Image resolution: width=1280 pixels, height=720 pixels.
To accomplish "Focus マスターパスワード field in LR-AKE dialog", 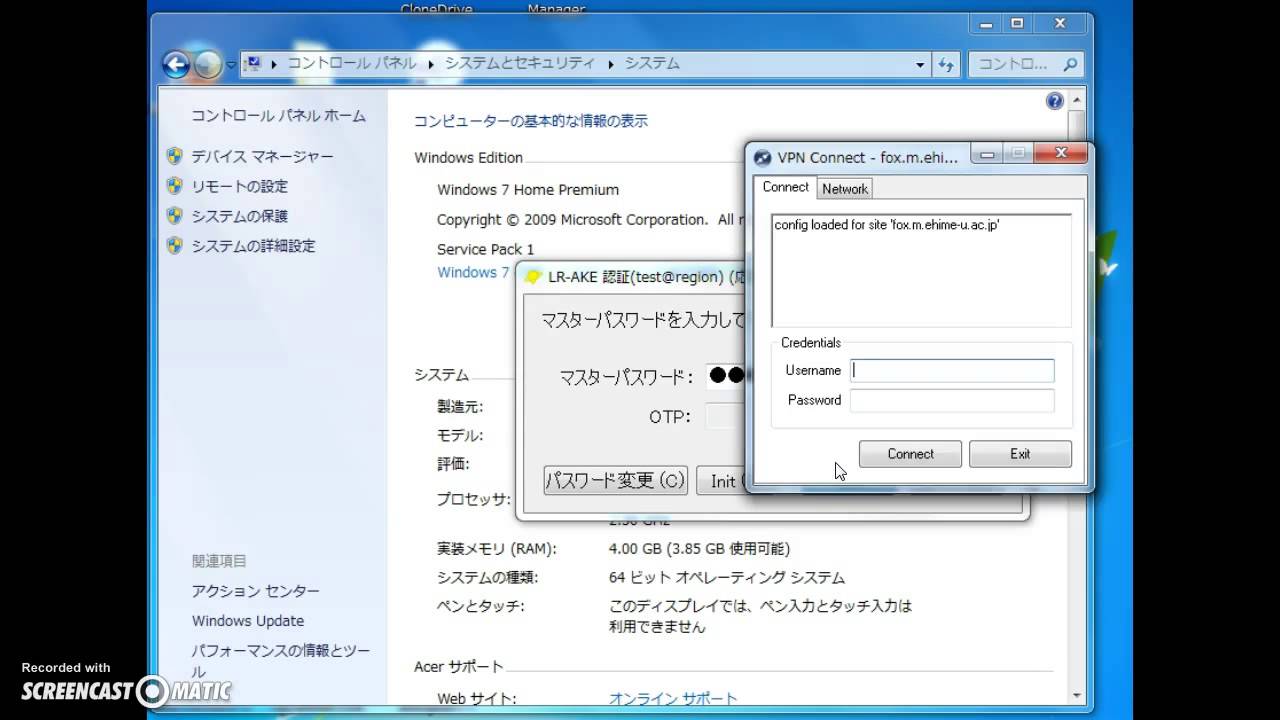I will click(726, 377).
